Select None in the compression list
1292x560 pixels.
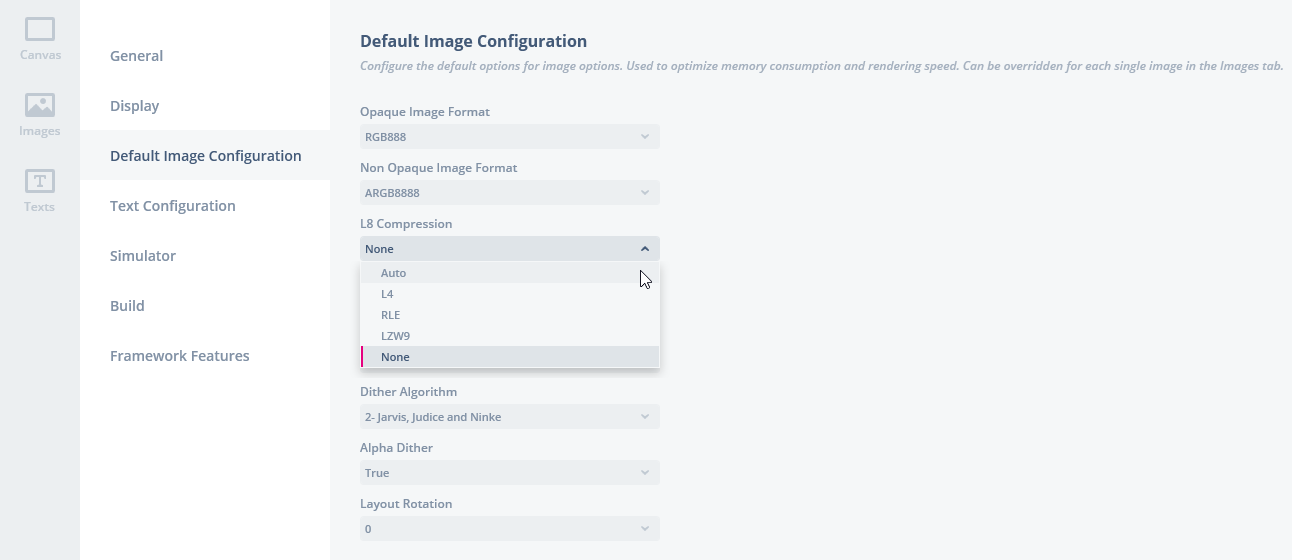tap(395, 357)
